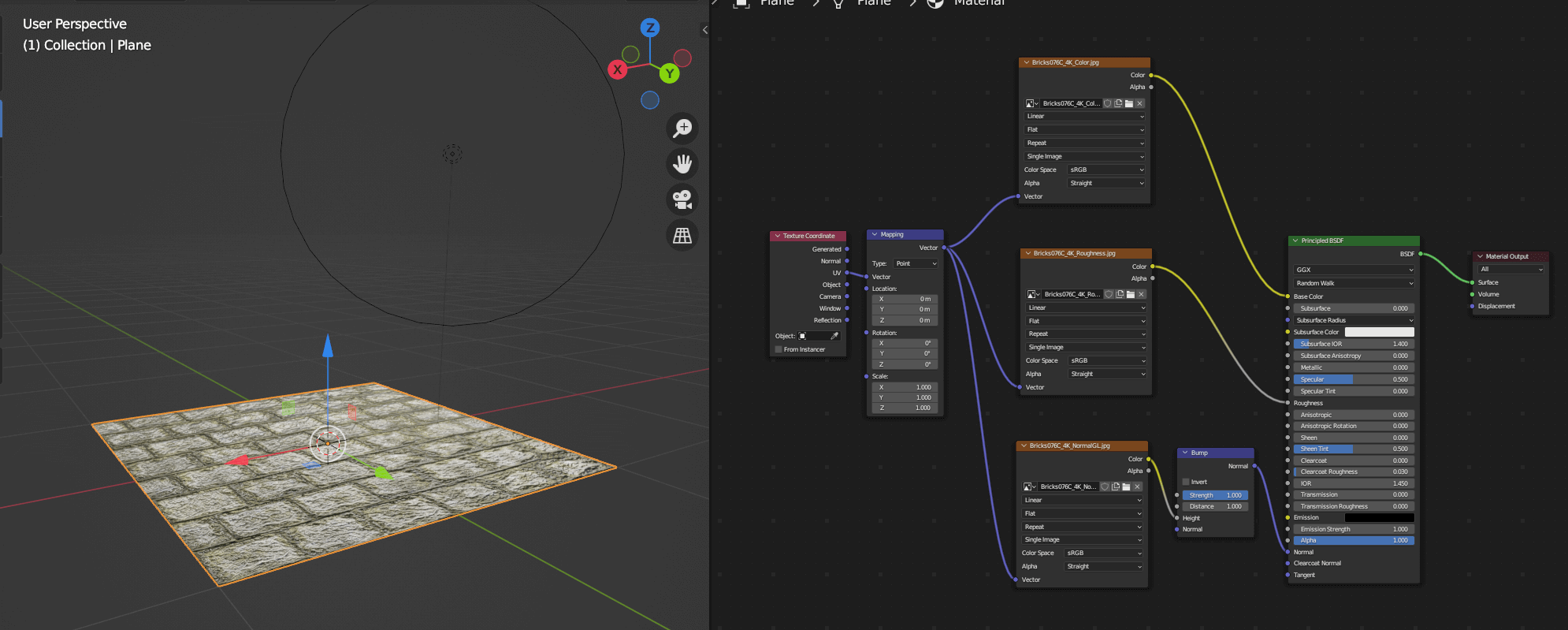This screenshot has width=1568, height=630.
Task: Click the Specular slider in Principled BSDF
Action: click(1354, 379)
